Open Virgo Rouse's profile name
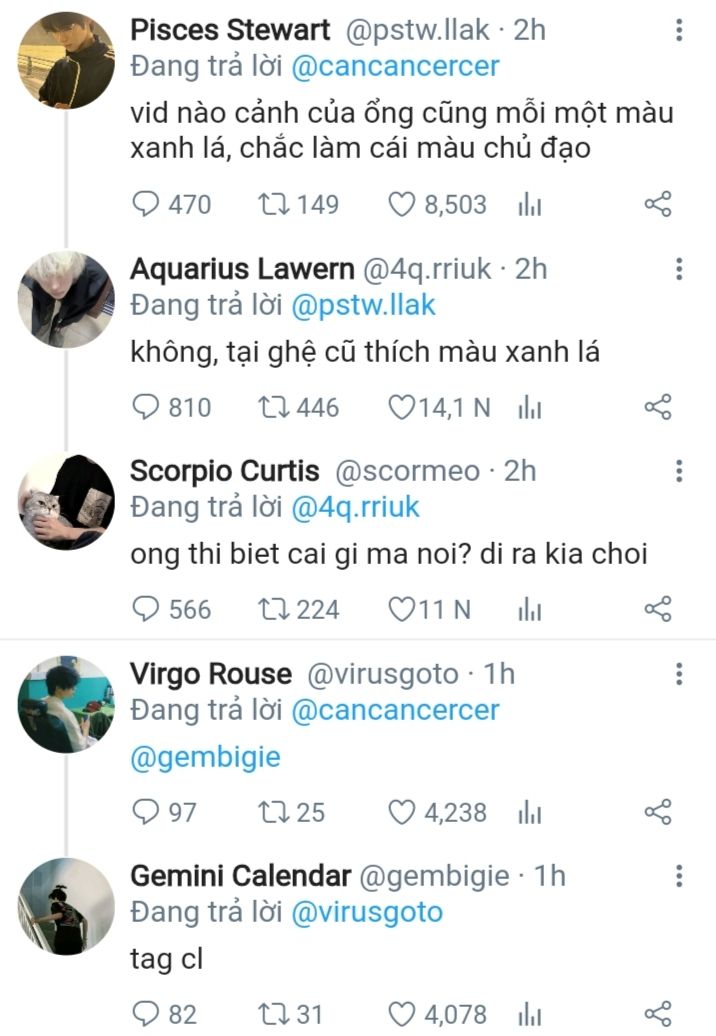The image size is (716, 1036). [x=211, y=674]
